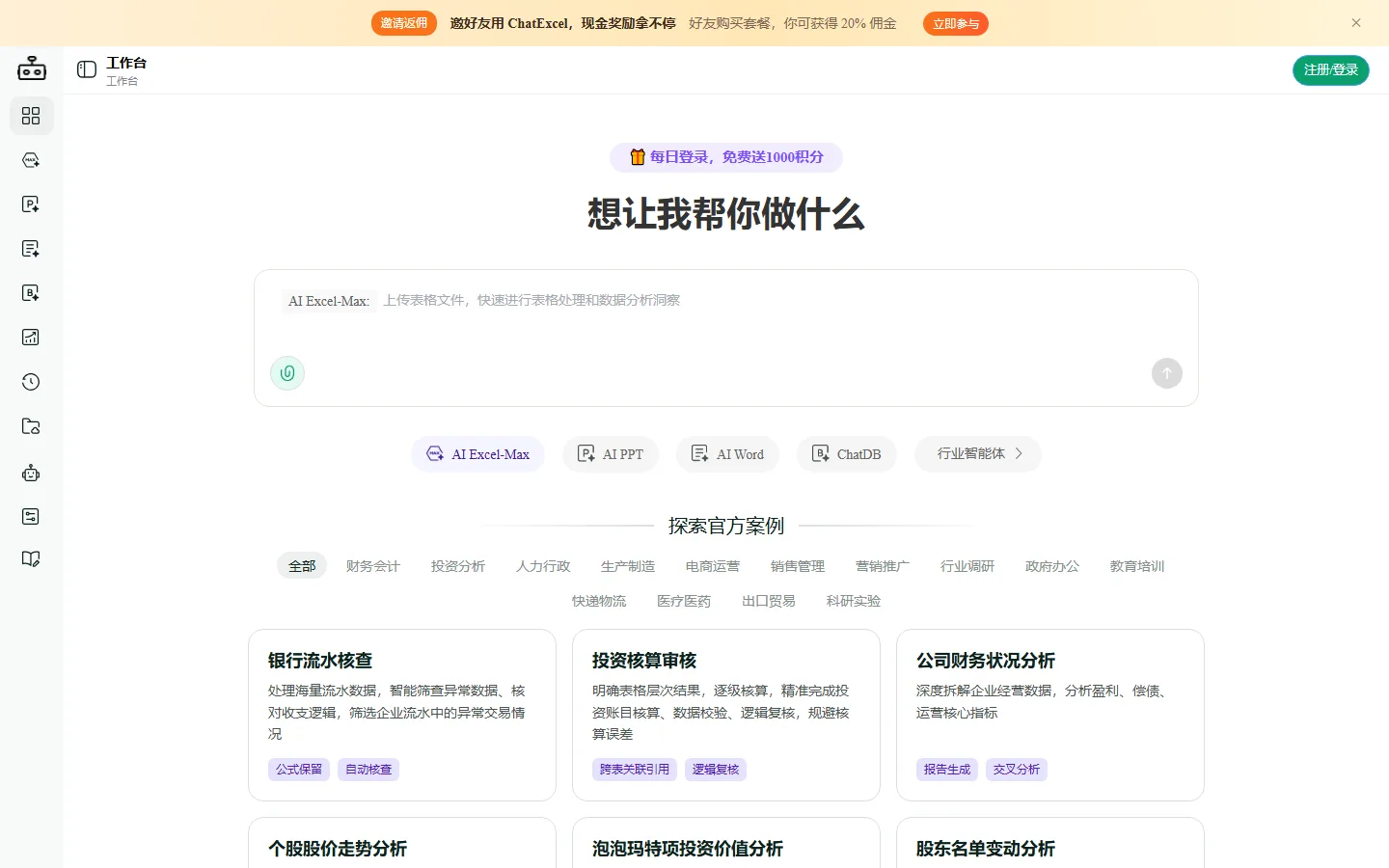Click the 邀好友用 ChatExcel banner text
Screen dimensions: 1389x868
[x=562, y=23]
